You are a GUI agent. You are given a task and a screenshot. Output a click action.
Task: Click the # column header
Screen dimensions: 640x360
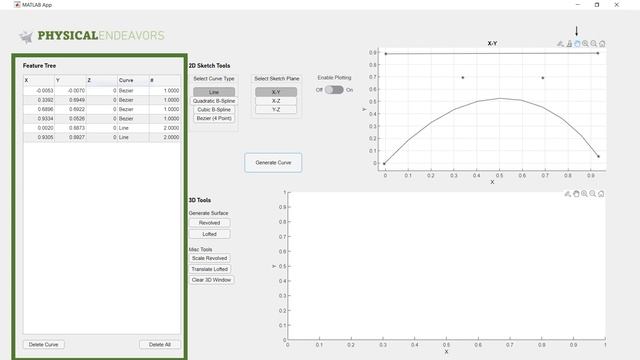(x=164, y=80)
